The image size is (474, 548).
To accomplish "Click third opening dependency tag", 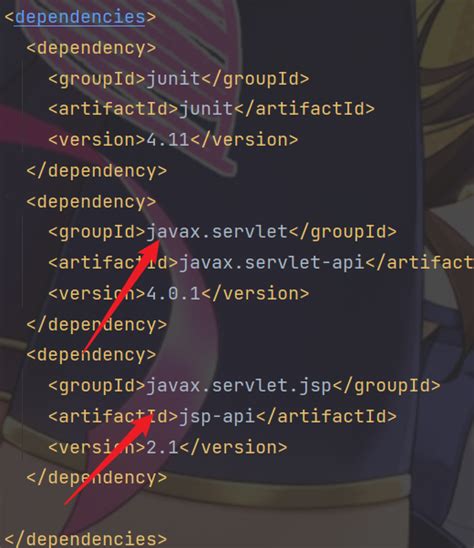I will pyautogui.click(x=91, y=355).
